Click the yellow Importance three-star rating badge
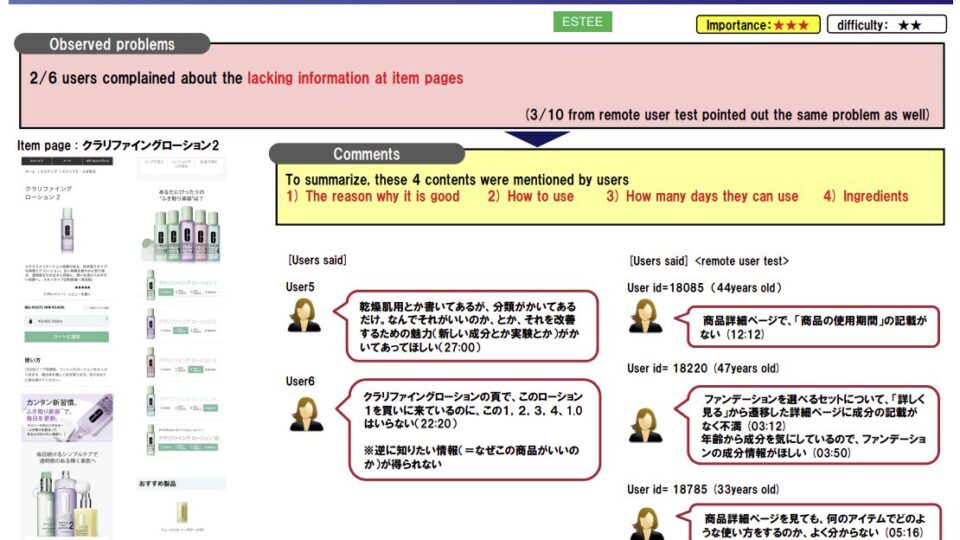 click(x=758, y=25)
